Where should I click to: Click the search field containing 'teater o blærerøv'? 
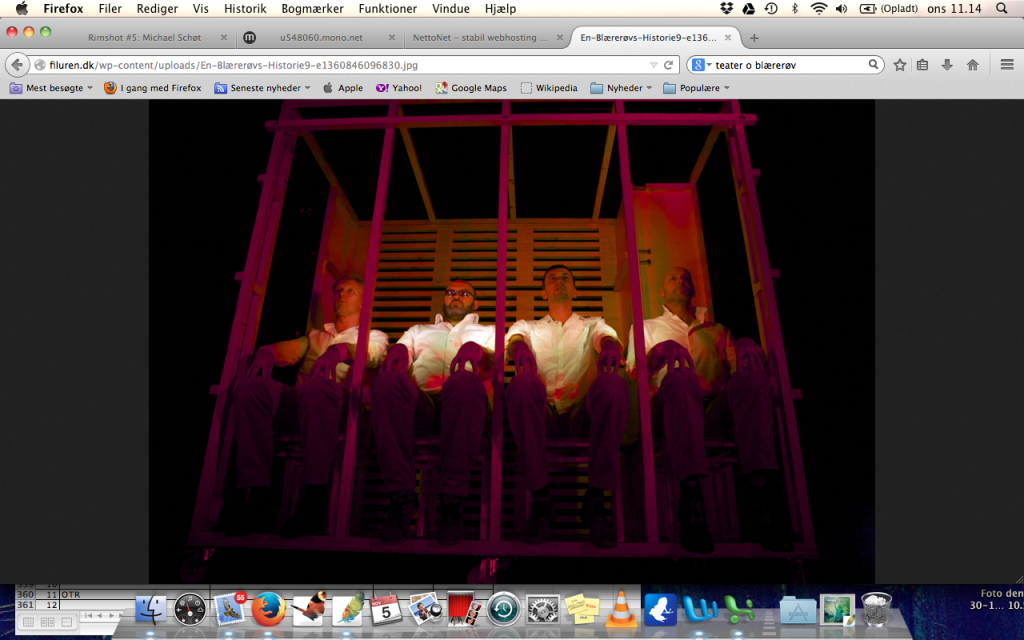coord(790,65)
